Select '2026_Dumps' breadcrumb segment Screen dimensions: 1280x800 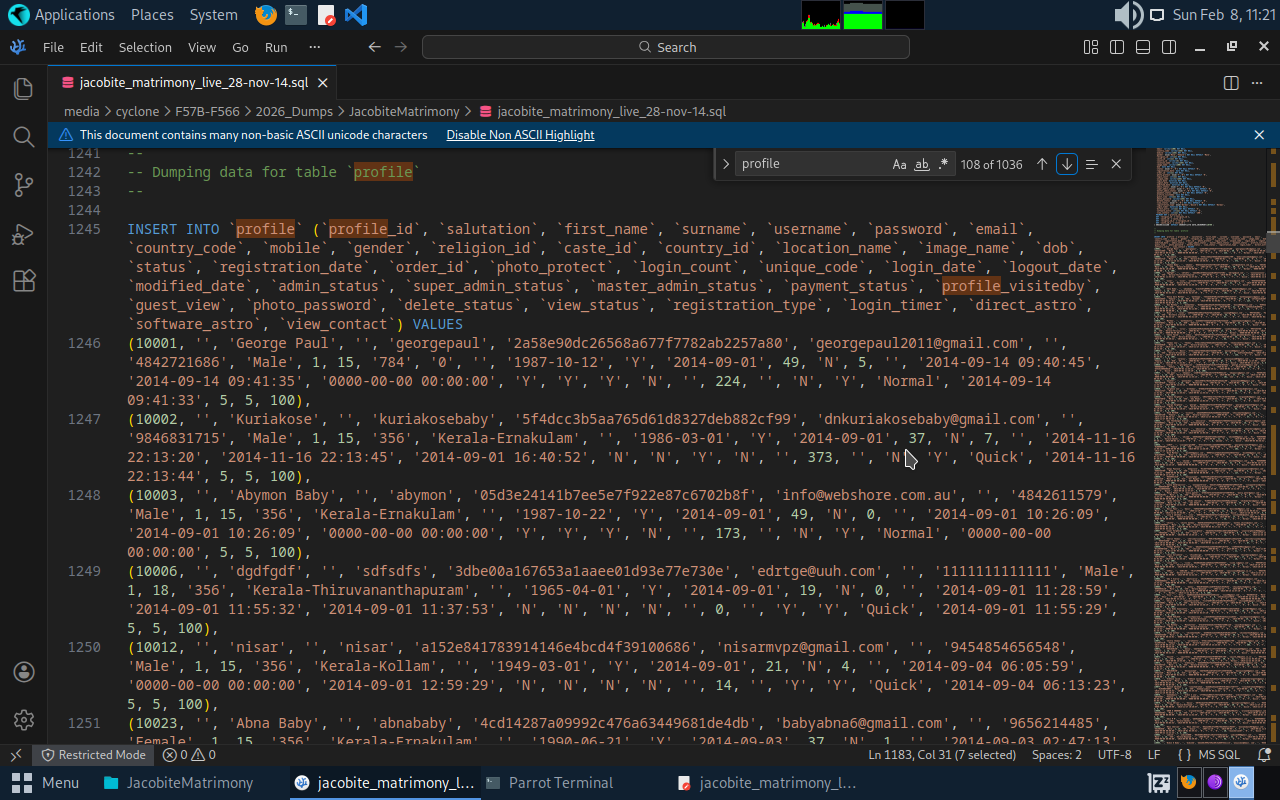(294, 111)
